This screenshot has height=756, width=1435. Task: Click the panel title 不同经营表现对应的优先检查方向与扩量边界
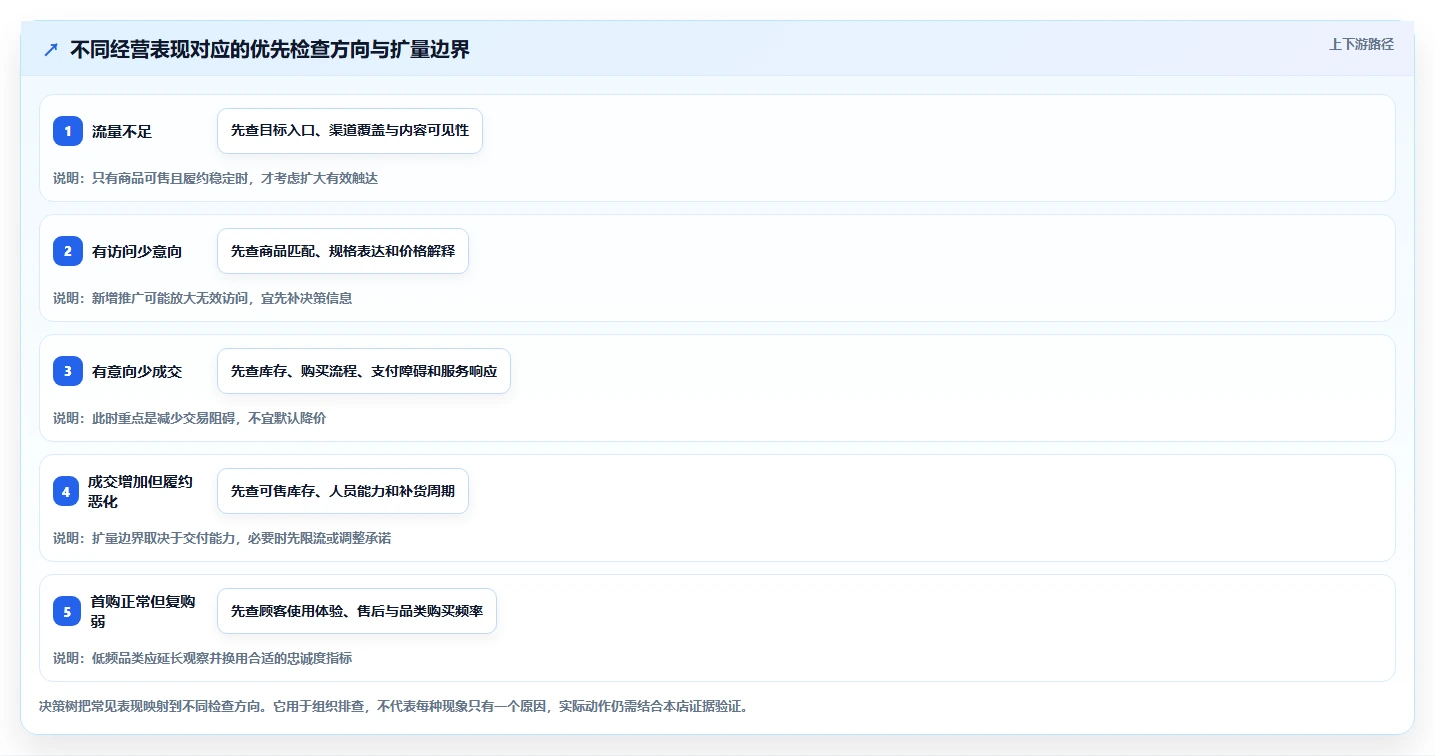coord(270,50)
